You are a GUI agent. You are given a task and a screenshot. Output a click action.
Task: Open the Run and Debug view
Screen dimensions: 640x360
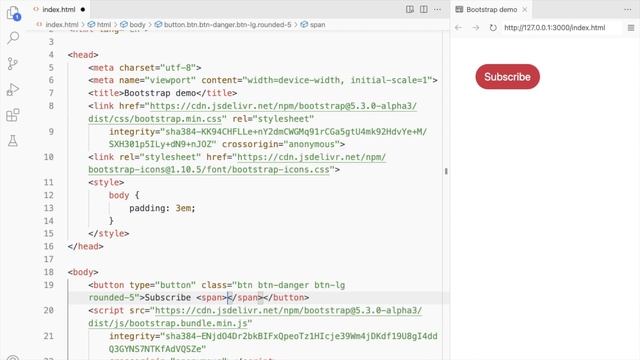pyautogui.click(x=13, y=89)
